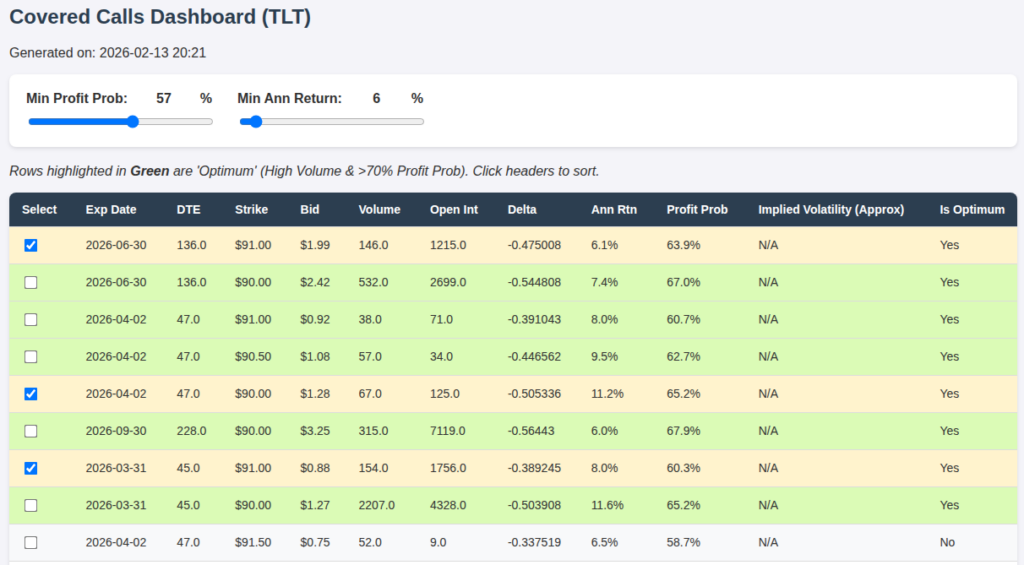Sort by the Profit Prob column header
Screen dimensions: 1024x565
(x=697, y=210)
